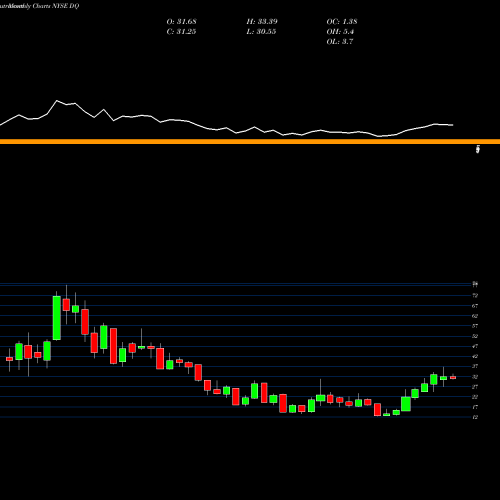Click the 37 price axis label

coord(475,366)
